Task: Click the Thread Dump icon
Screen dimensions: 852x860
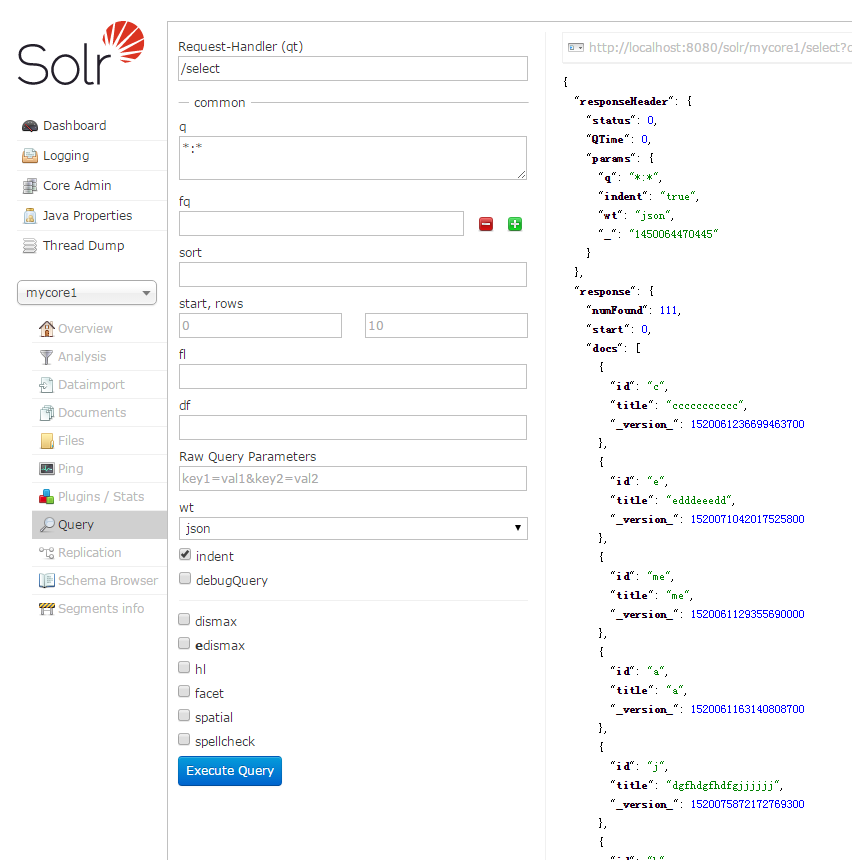Action: tap(29, 246)
